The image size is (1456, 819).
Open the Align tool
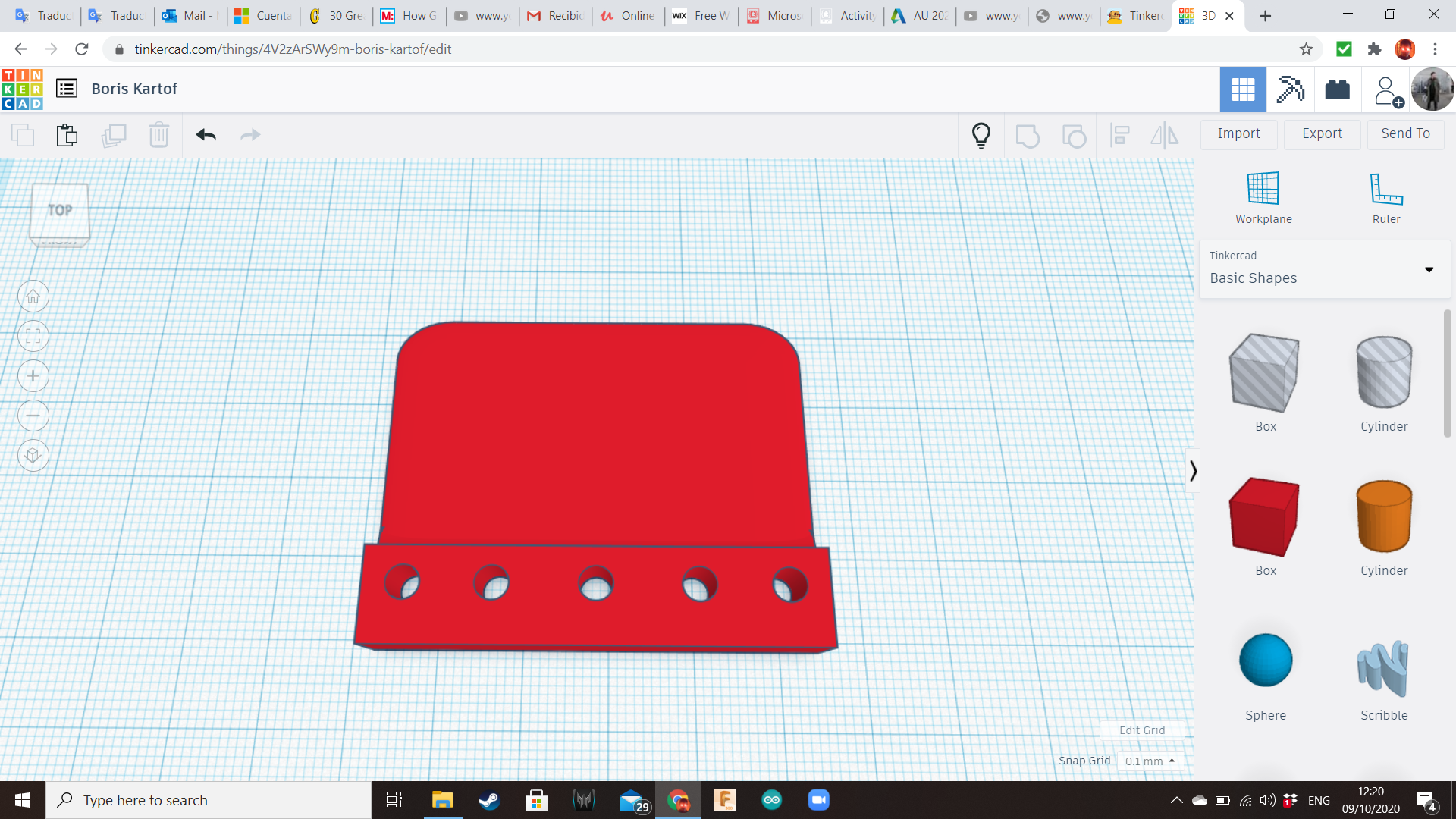tap(1119, 135)
